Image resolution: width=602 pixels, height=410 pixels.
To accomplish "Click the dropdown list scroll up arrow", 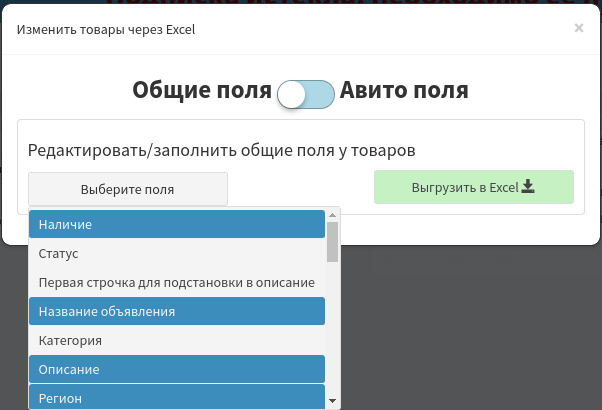I will [x=332, y=215].
